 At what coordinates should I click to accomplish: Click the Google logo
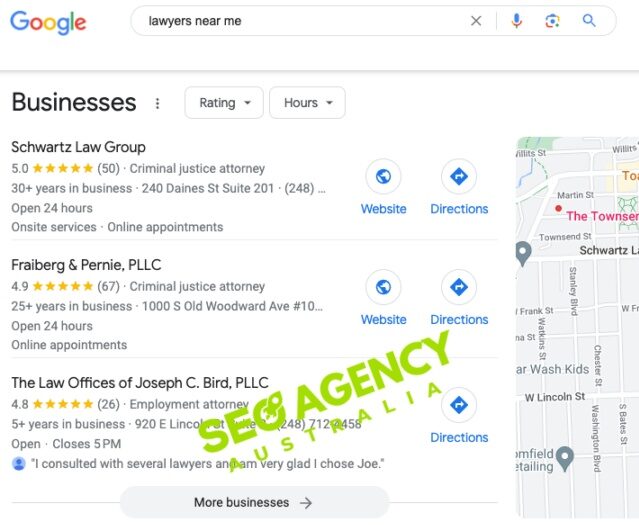point(48,23)
